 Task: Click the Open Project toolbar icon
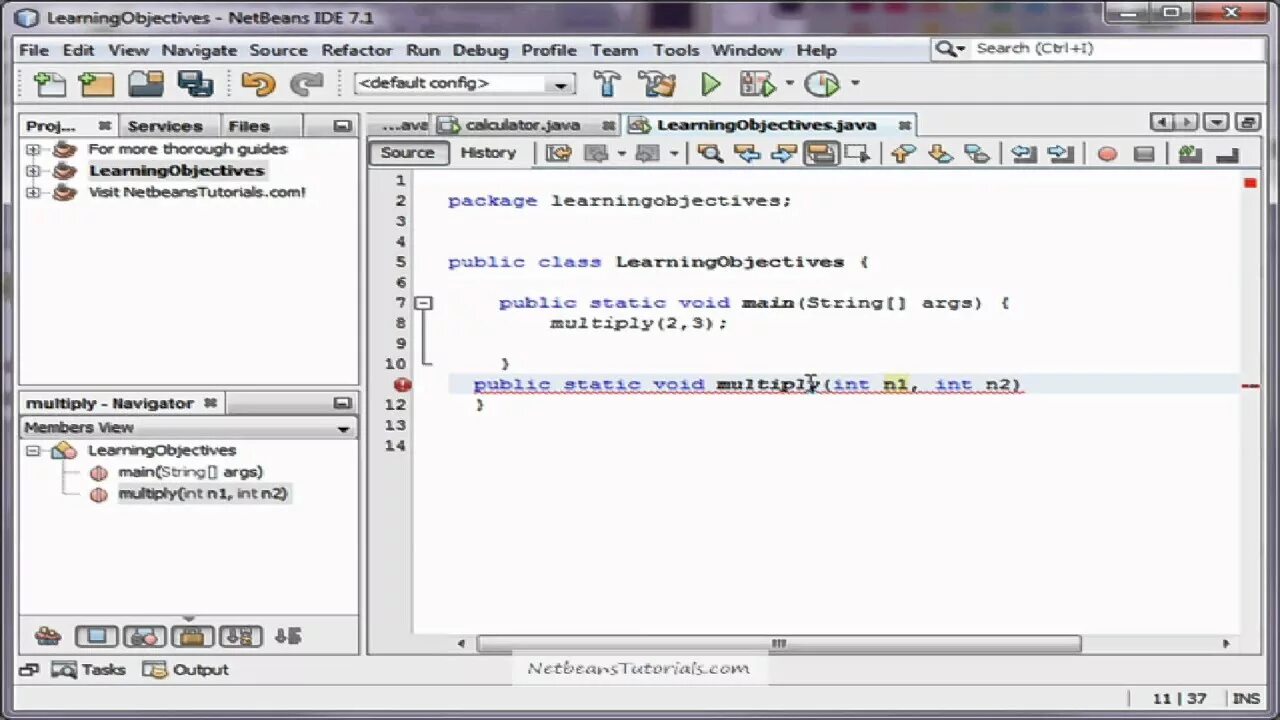[146, 84]
